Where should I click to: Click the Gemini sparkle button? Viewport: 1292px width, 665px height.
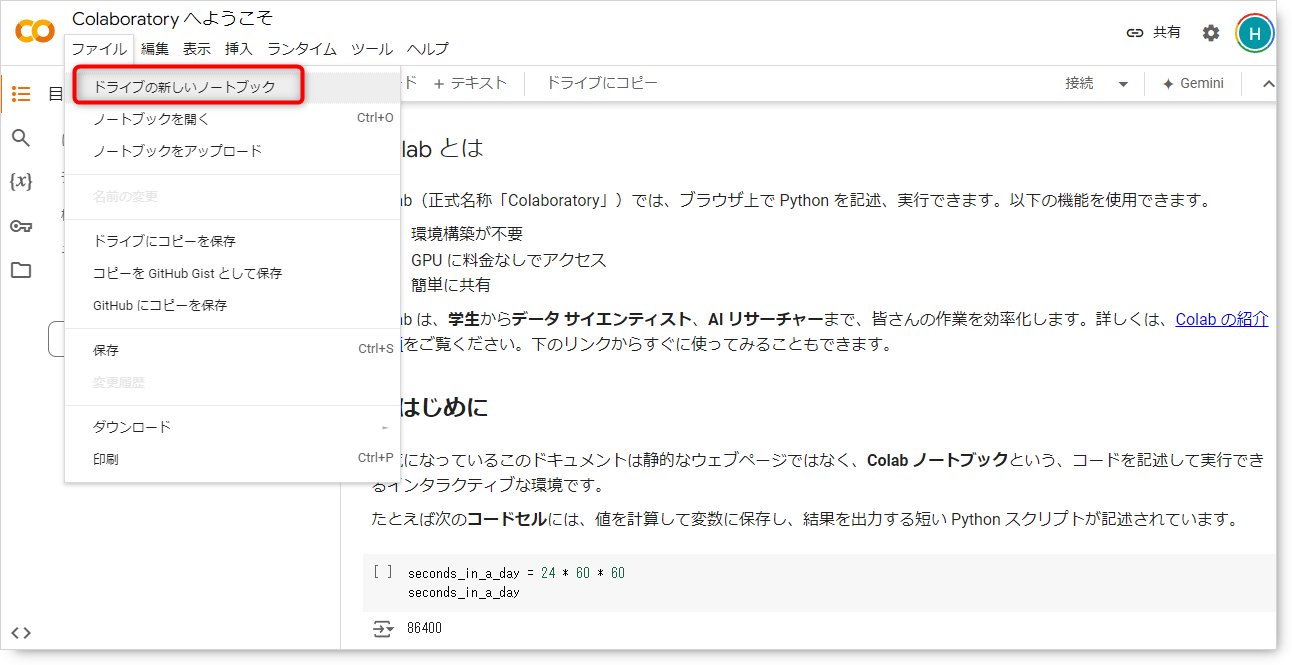click(1193, 84)
